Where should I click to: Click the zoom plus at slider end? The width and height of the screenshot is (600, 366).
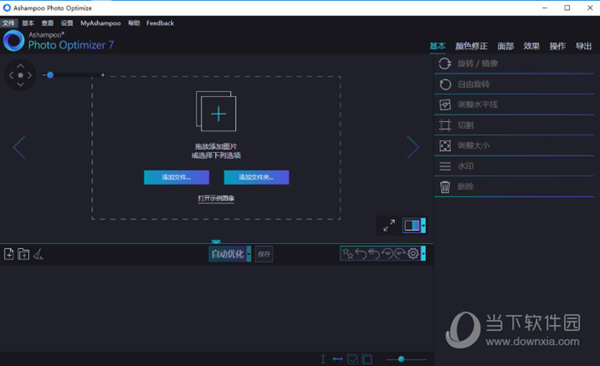click(x=103, y=75)
